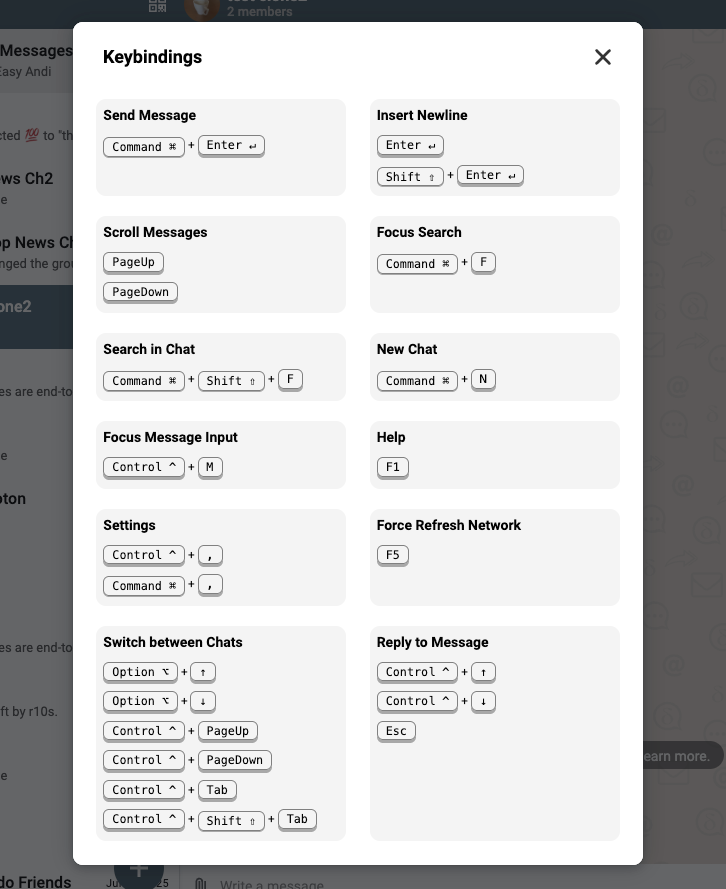This screenshot has width=726, height=889.
Task: Click the PageUp key under Scroll Messages
Action: (x=133, y=262)
